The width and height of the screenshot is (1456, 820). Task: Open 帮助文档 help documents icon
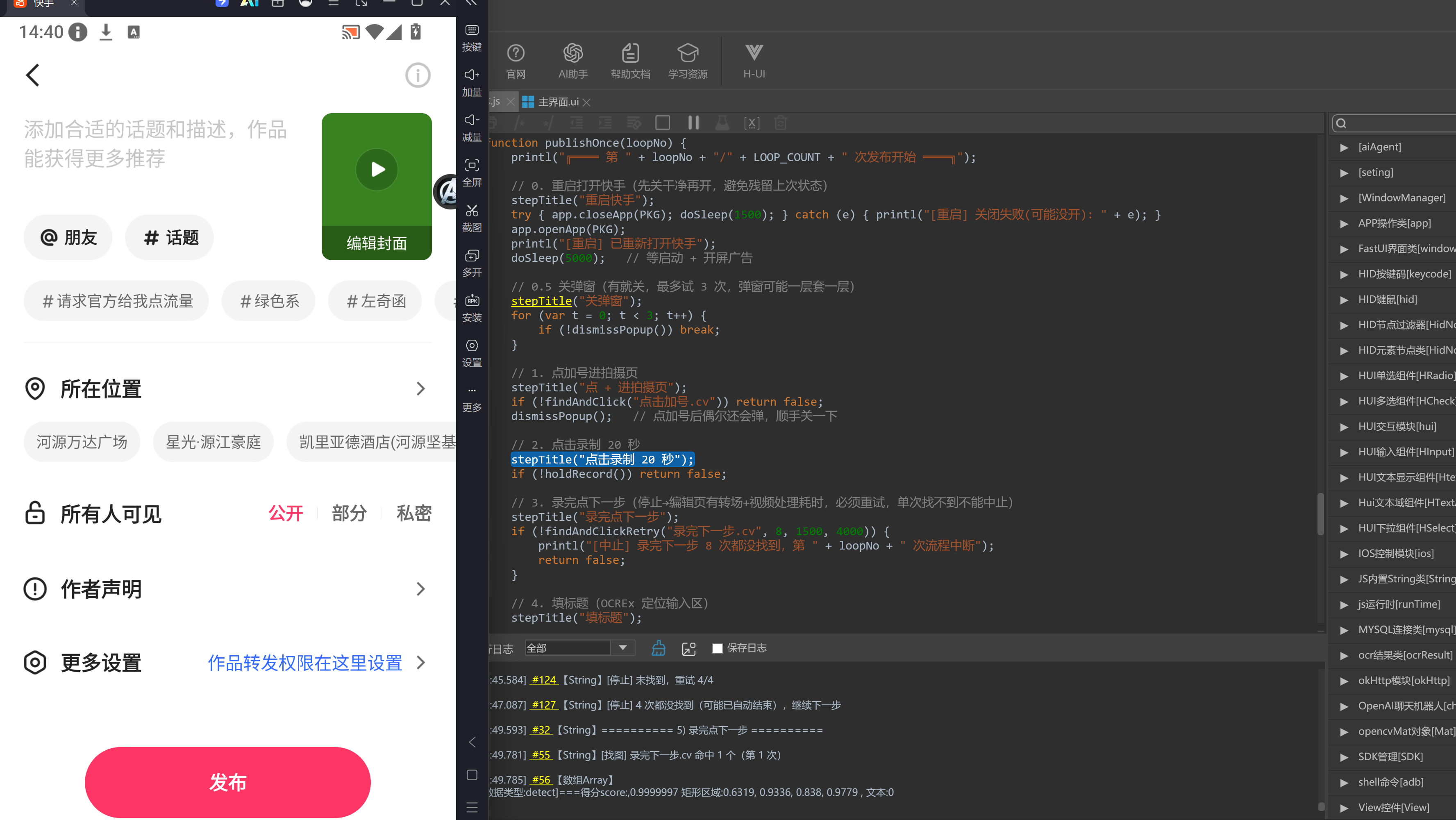630,61
